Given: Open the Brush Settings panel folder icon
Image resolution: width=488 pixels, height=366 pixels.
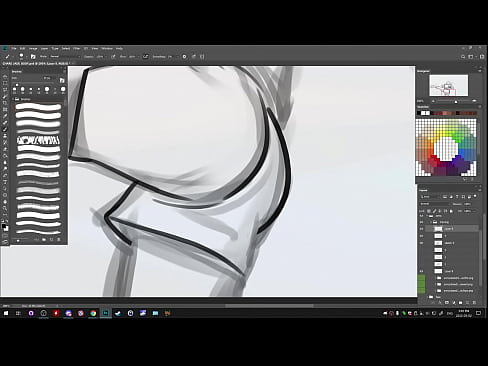Looking at the screenshot, I should pos(33,57).
